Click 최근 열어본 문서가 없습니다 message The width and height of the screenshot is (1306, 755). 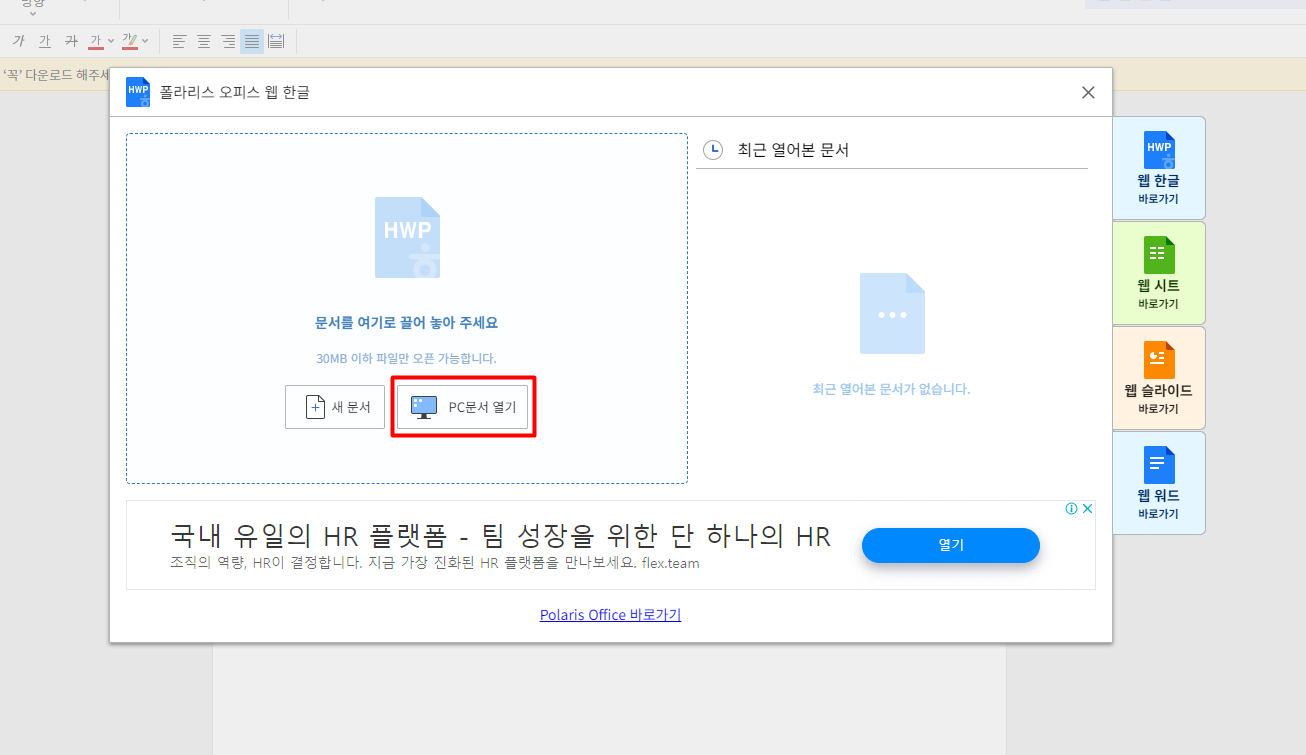(892, 389)
